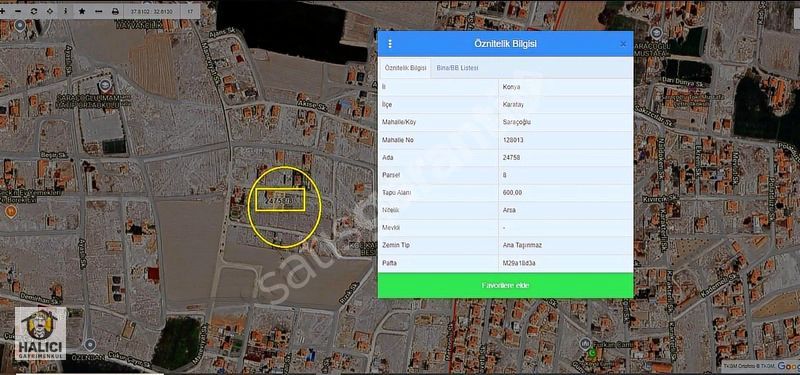Activate the locate/crosshair tool
Screen dimensions: 800x375
tap(49, 11)
